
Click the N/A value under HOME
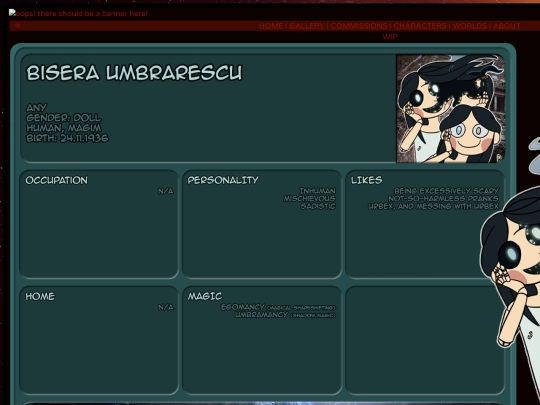point(166,307)
